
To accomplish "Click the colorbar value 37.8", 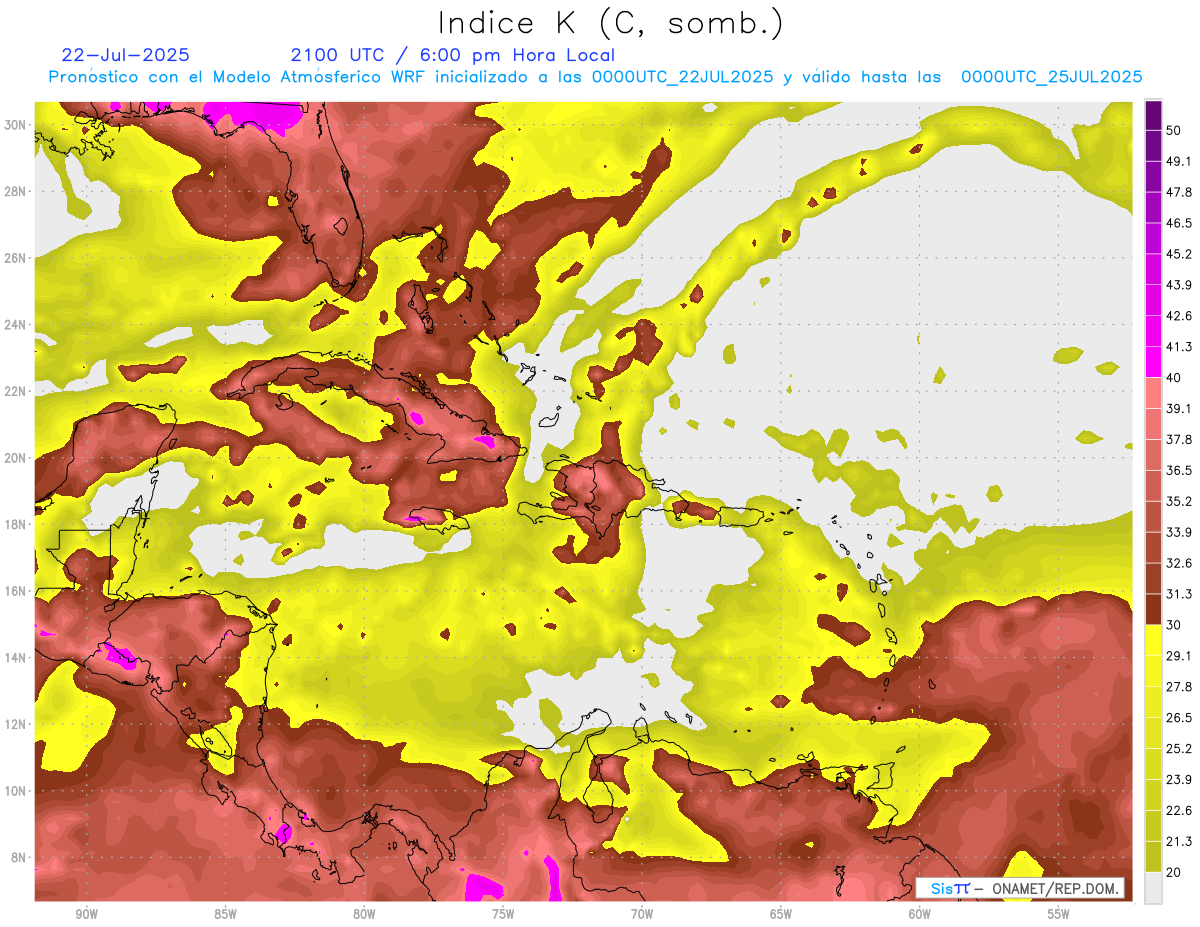I will [x=1178, y=439].
